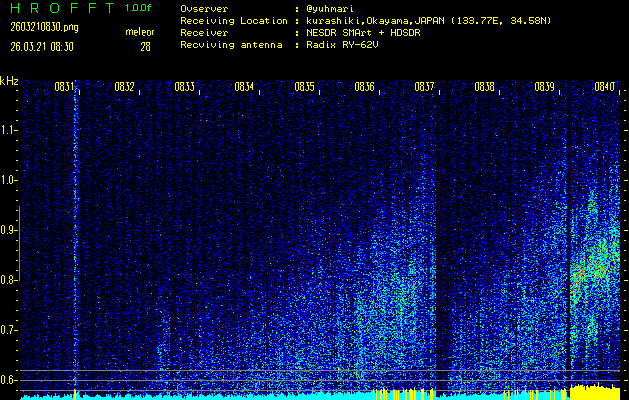629x400 pixels.
Task: Select the version label 1.00f
Action: click(x=138, y=8)
